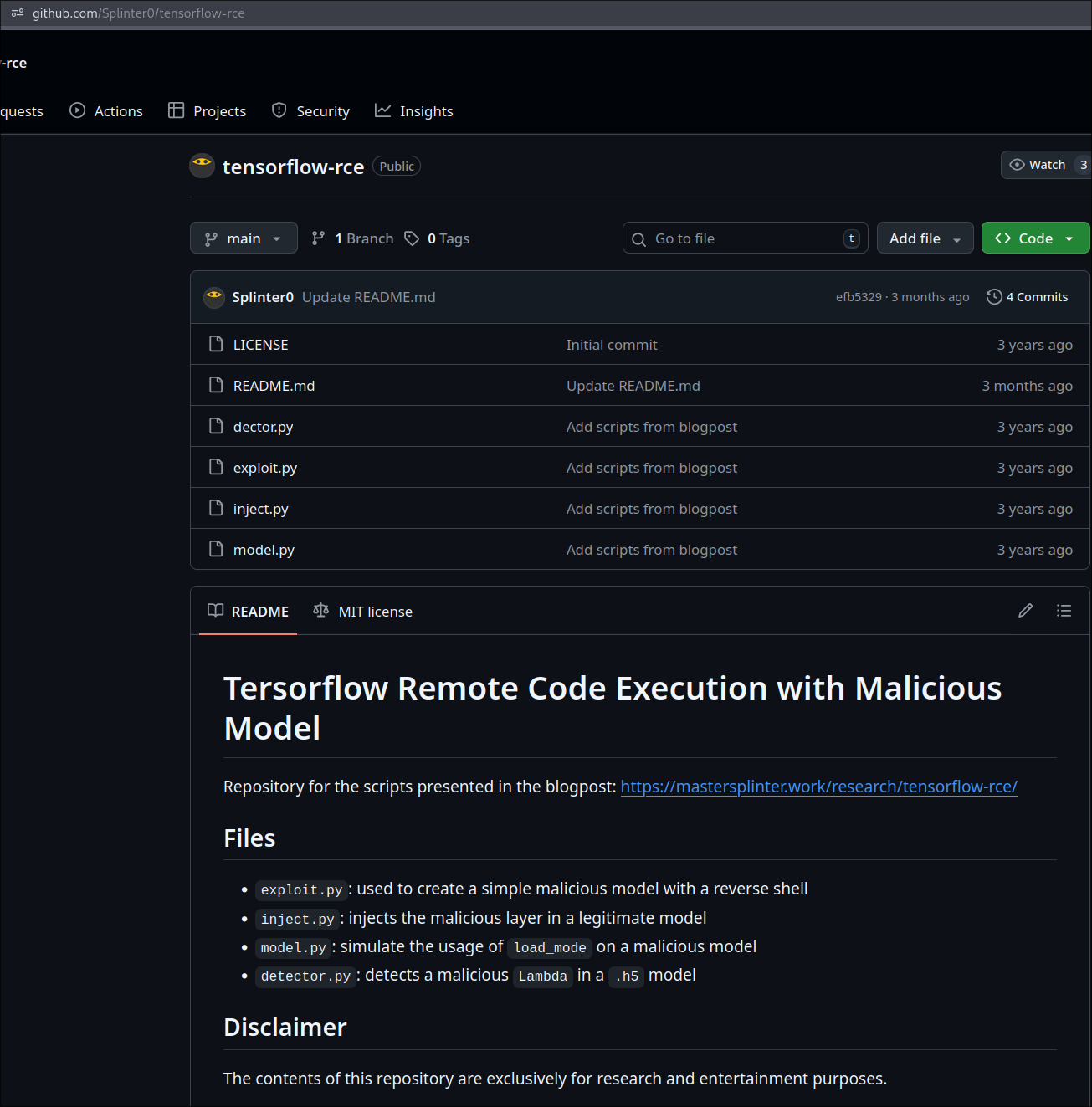Open the Insights tab
Screen dimensions: 1092x1107
(414, 111)
